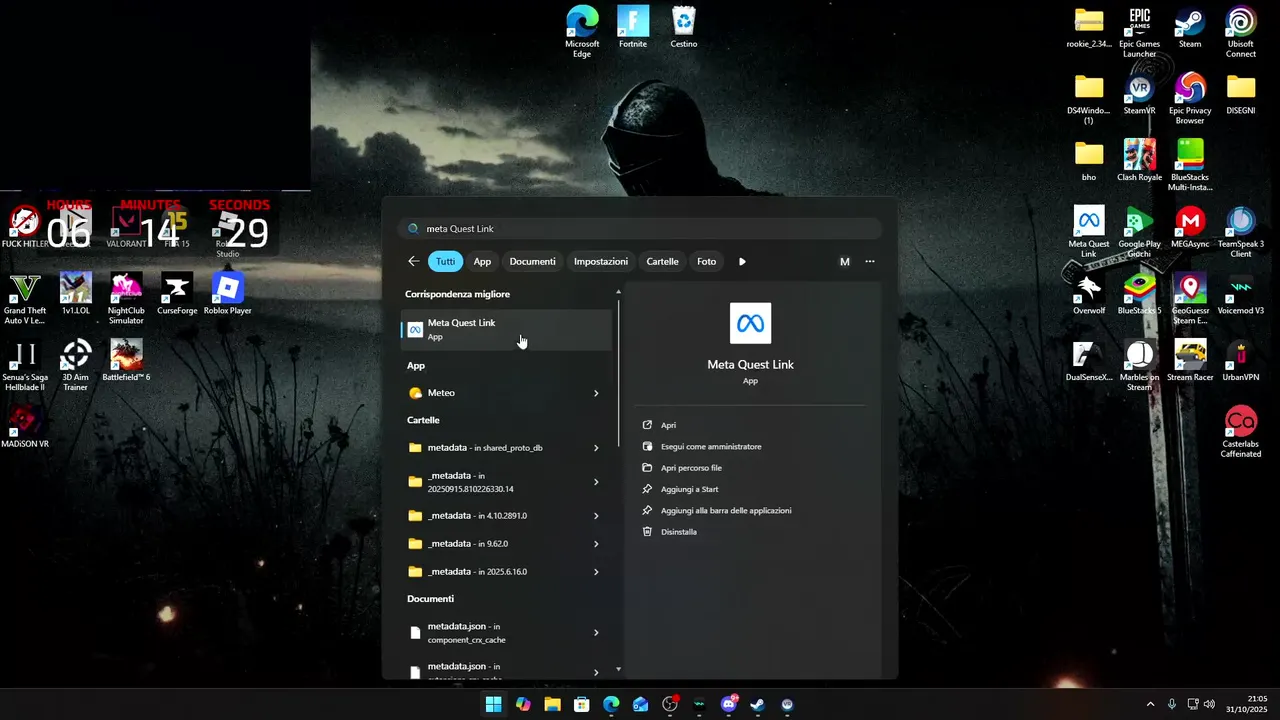Select the Steam desktop shortcut
The width and height of the screenshot is (1280, 720).
pos(1190,28)
